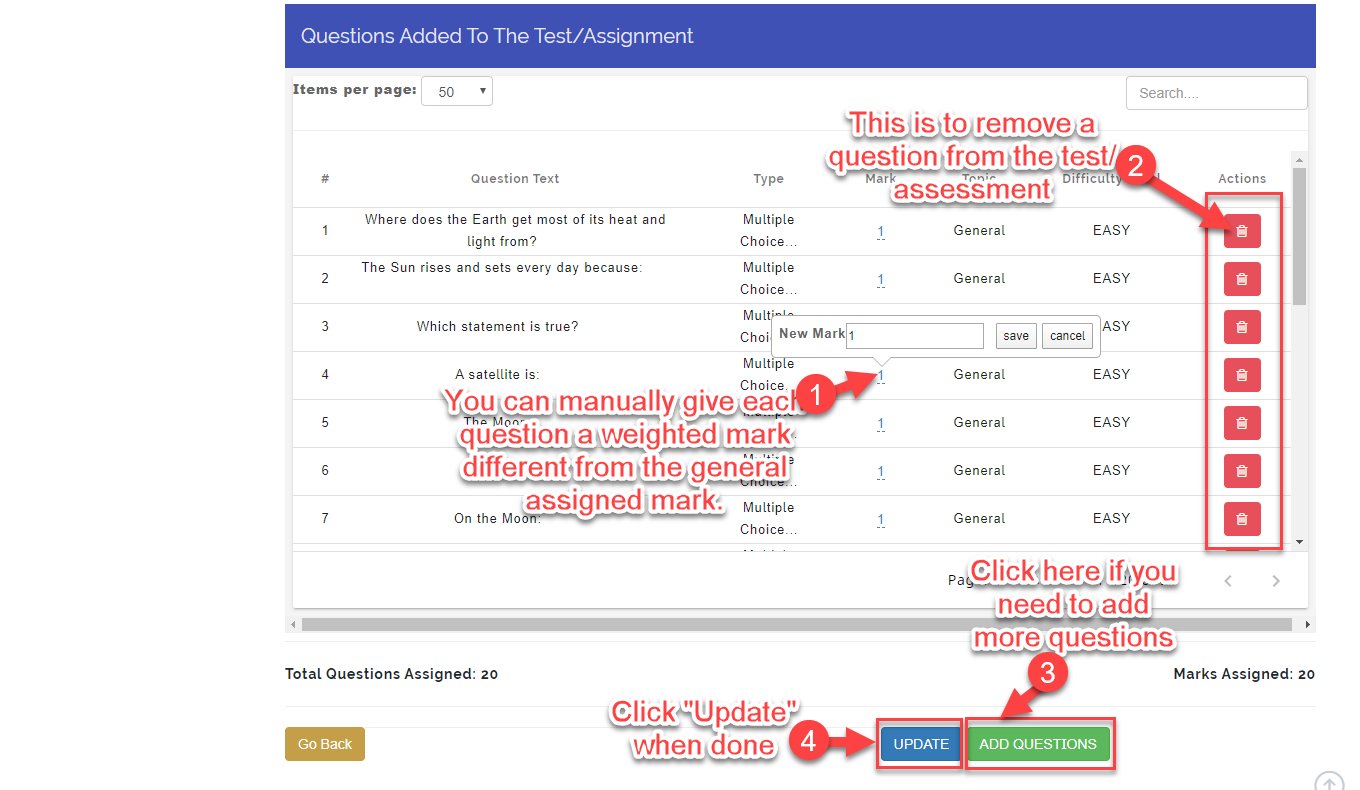Click General topic in row 2
The height and width of the screenshot is (790, 1360).
click(x=979, y=279)
